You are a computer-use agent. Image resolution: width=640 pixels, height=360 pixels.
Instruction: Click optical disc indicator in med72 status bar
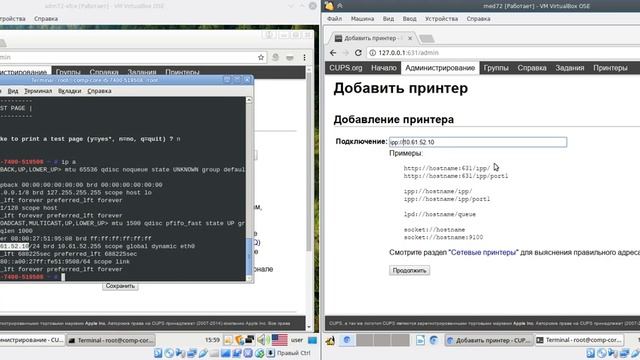(x=602, y=353)
